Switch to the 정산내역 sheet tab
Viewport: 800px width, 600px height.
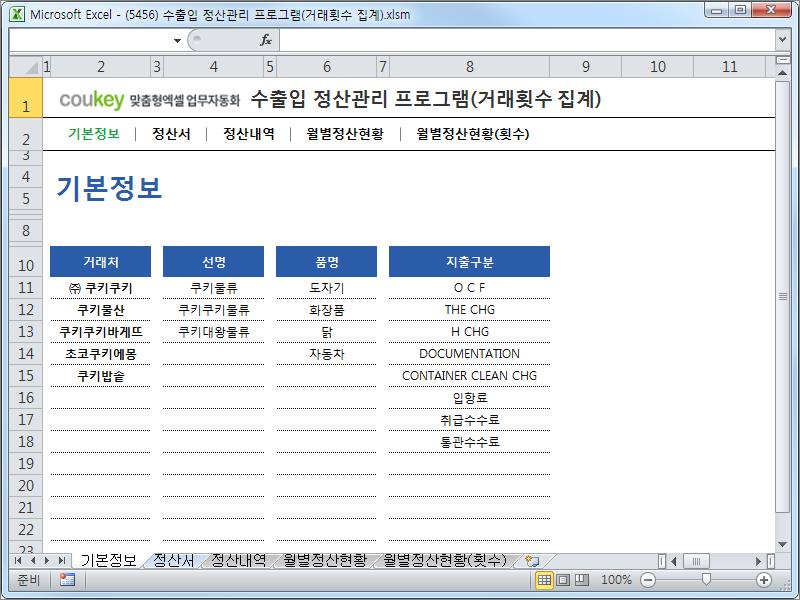tap(238, 561)
